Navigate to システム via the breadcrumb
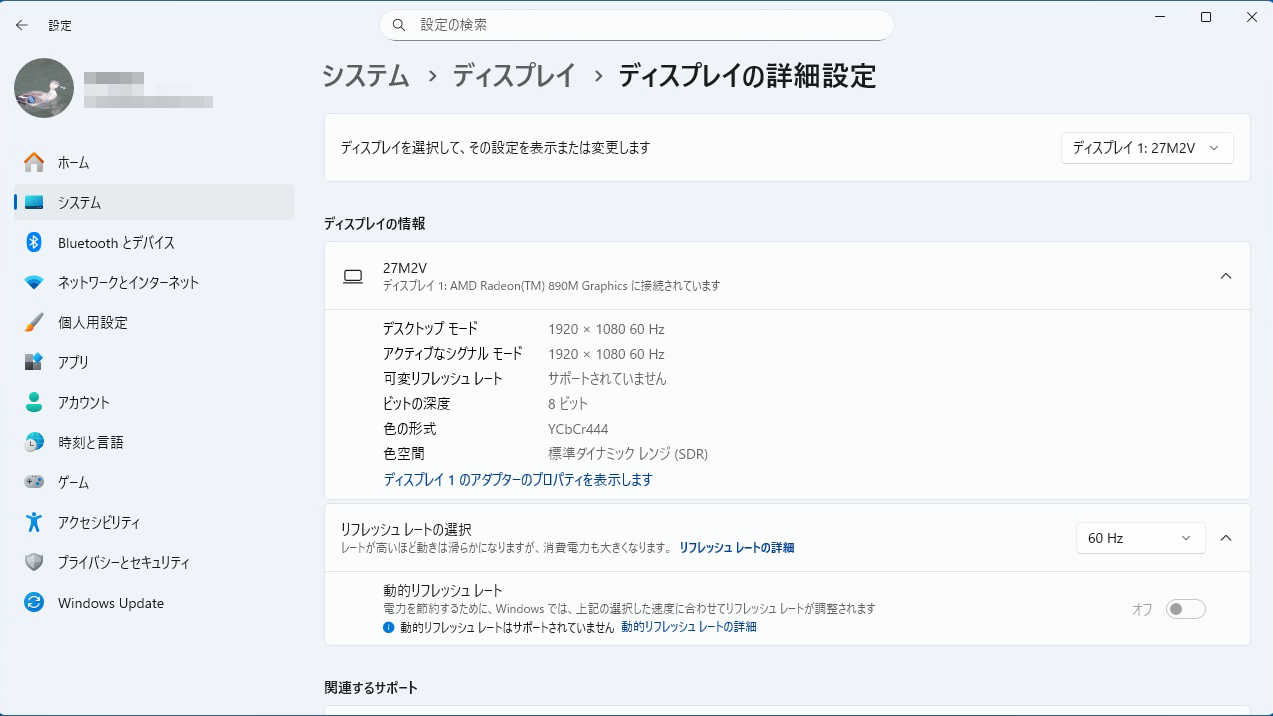1273x716 pixels. pyautogui.click(x=365, y=75)
